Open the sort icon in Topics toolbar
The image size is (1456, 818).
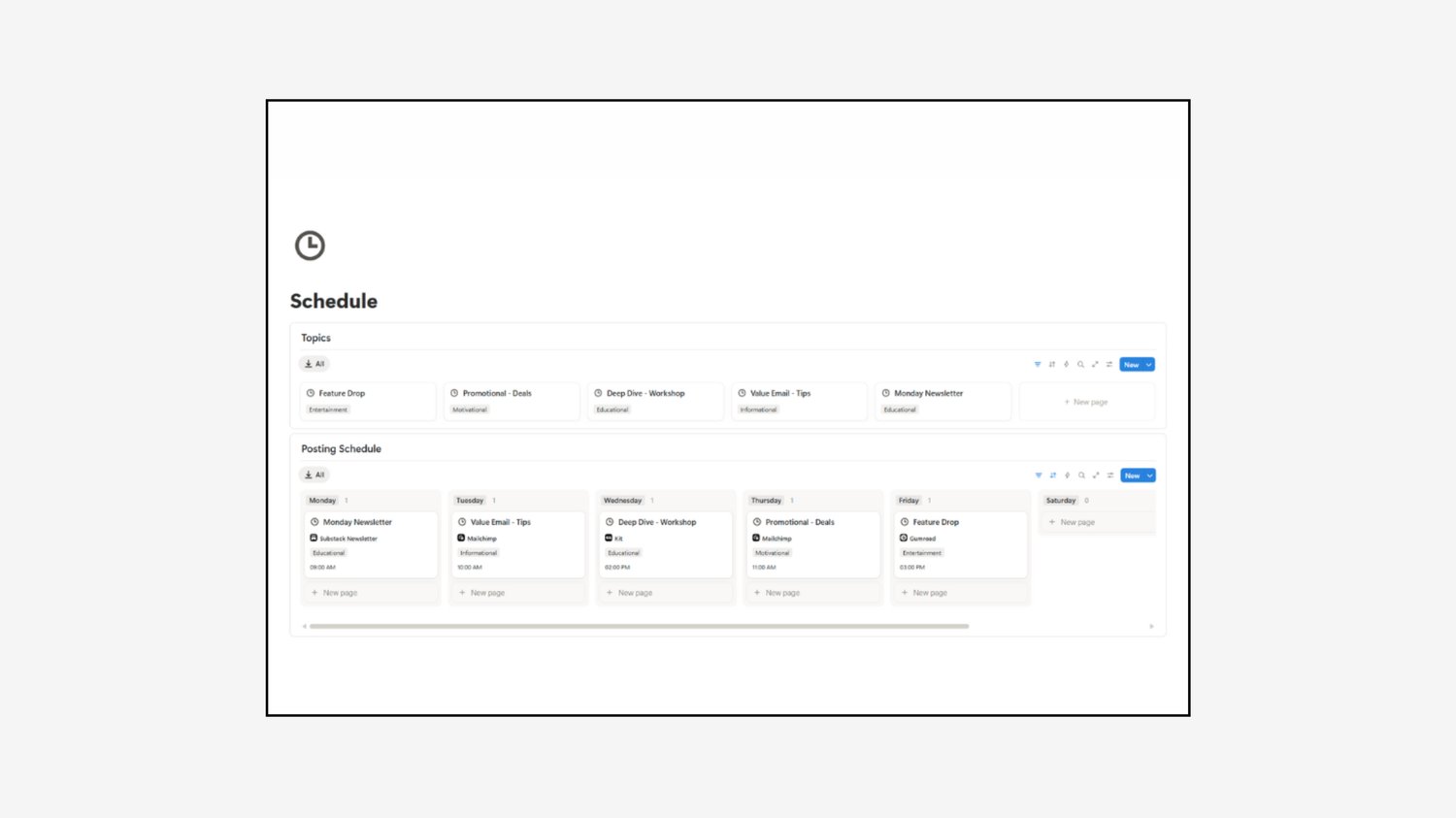point(1052,365)
